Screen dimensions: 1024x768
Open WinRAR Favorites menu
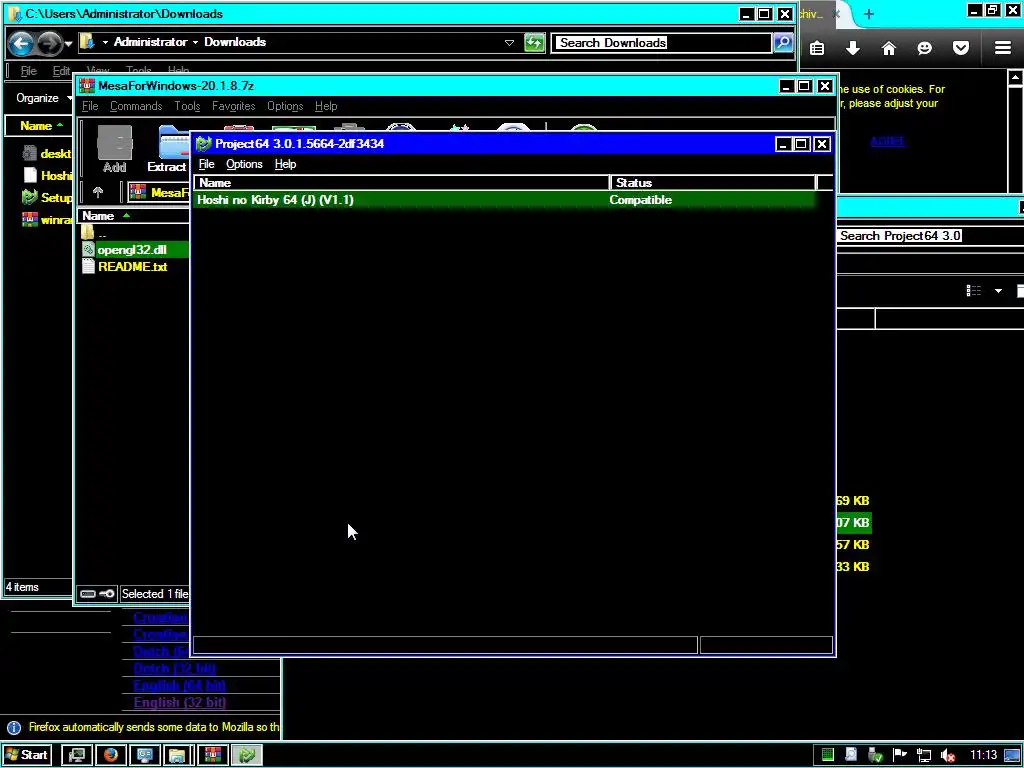233,106
